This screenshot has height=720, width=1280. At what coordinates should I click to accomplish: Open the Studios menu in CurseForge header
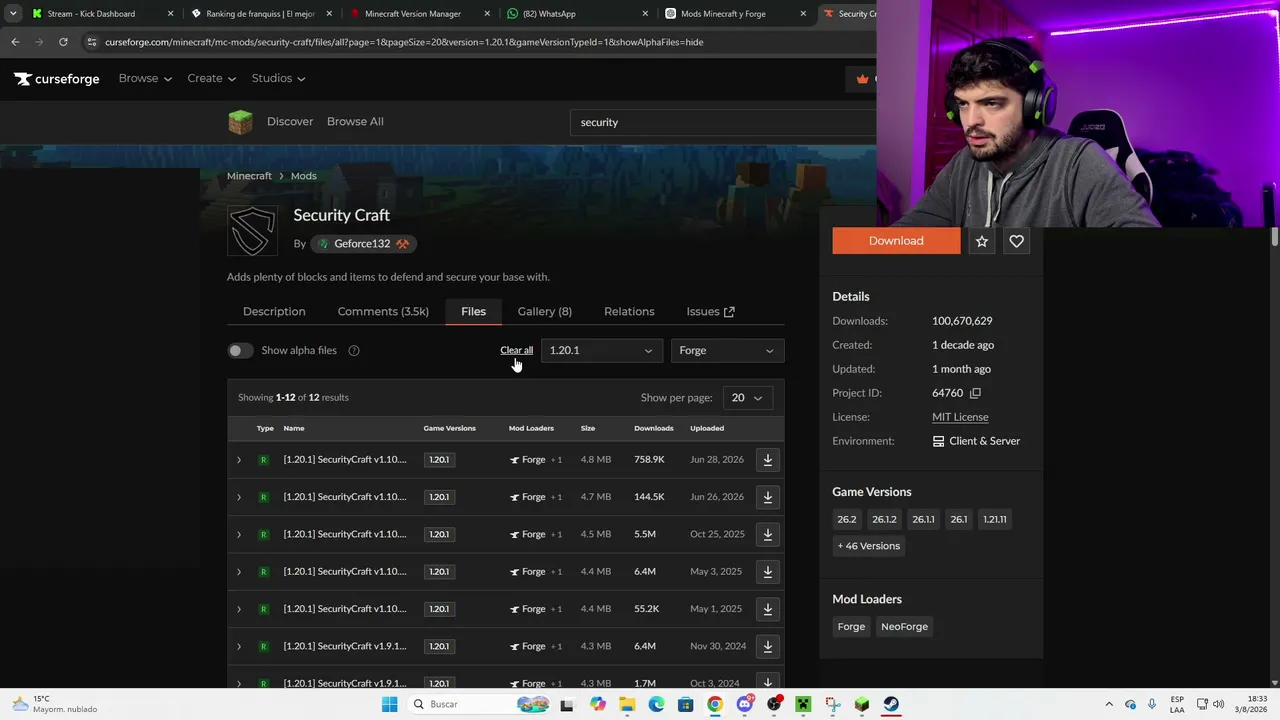click(x=278, y=79)
